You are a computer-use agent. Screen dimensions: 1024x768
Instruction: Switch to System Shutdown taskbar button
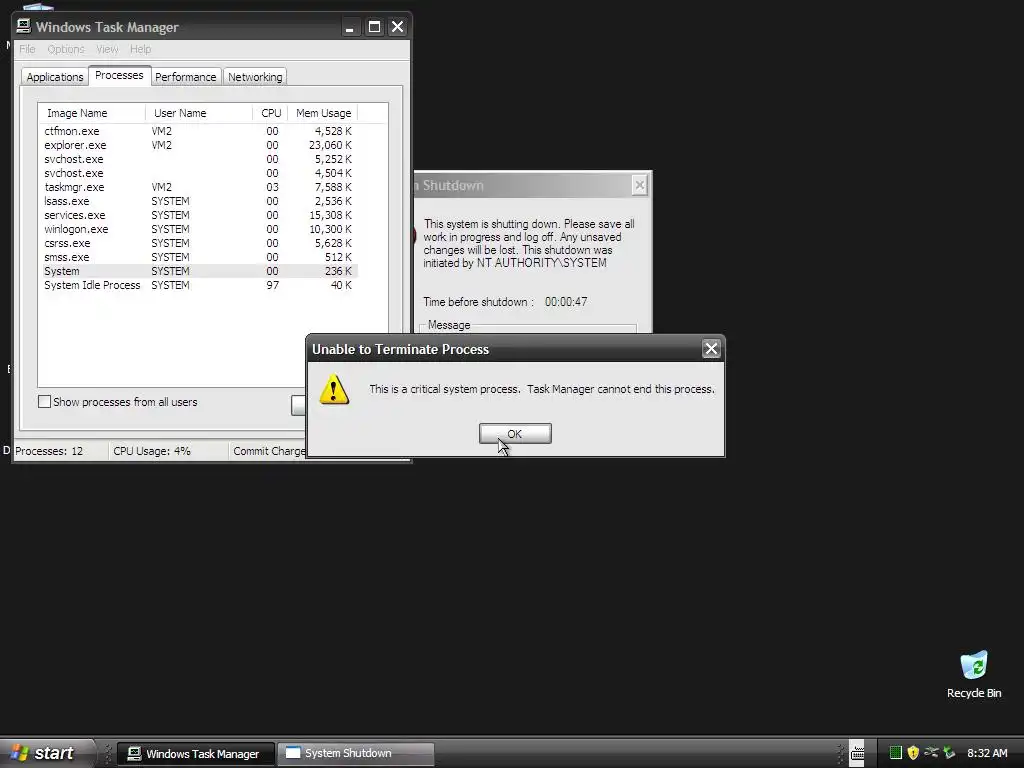355,754
